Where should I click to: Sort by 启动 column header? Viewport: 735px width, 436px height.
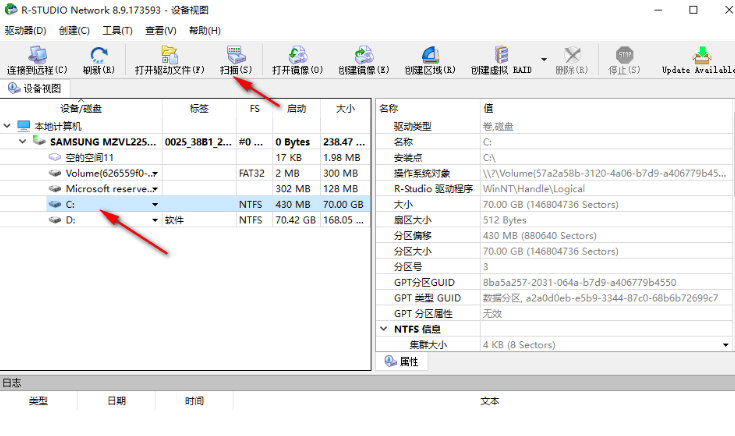(x=296, y=109)
